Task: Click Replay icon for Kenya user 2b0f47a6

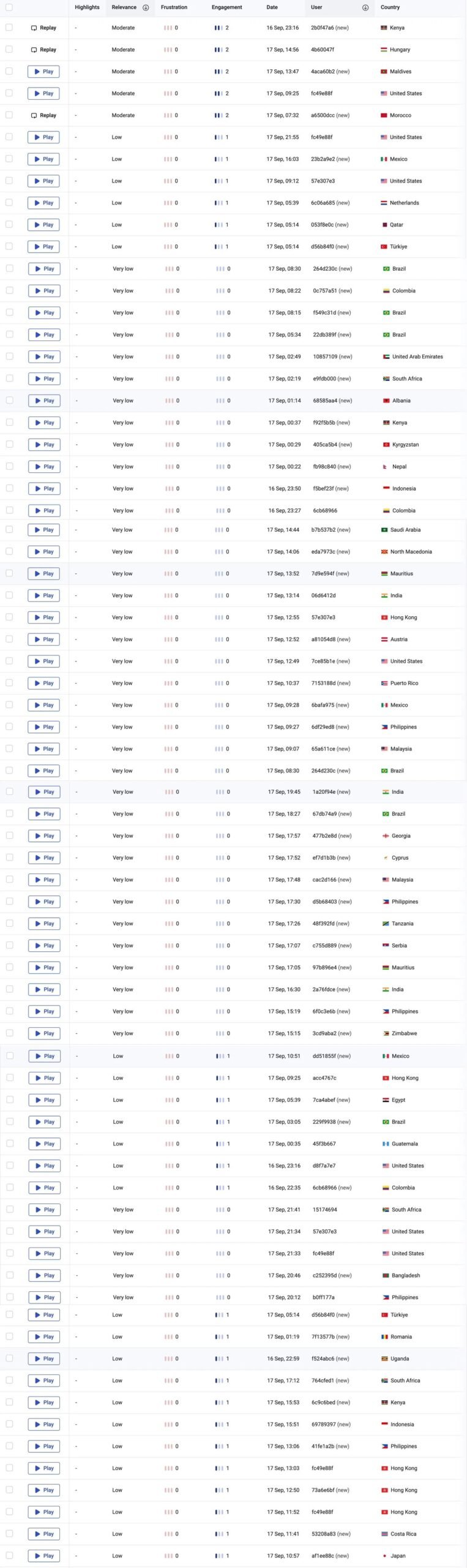Action: [x=34, y=28]
